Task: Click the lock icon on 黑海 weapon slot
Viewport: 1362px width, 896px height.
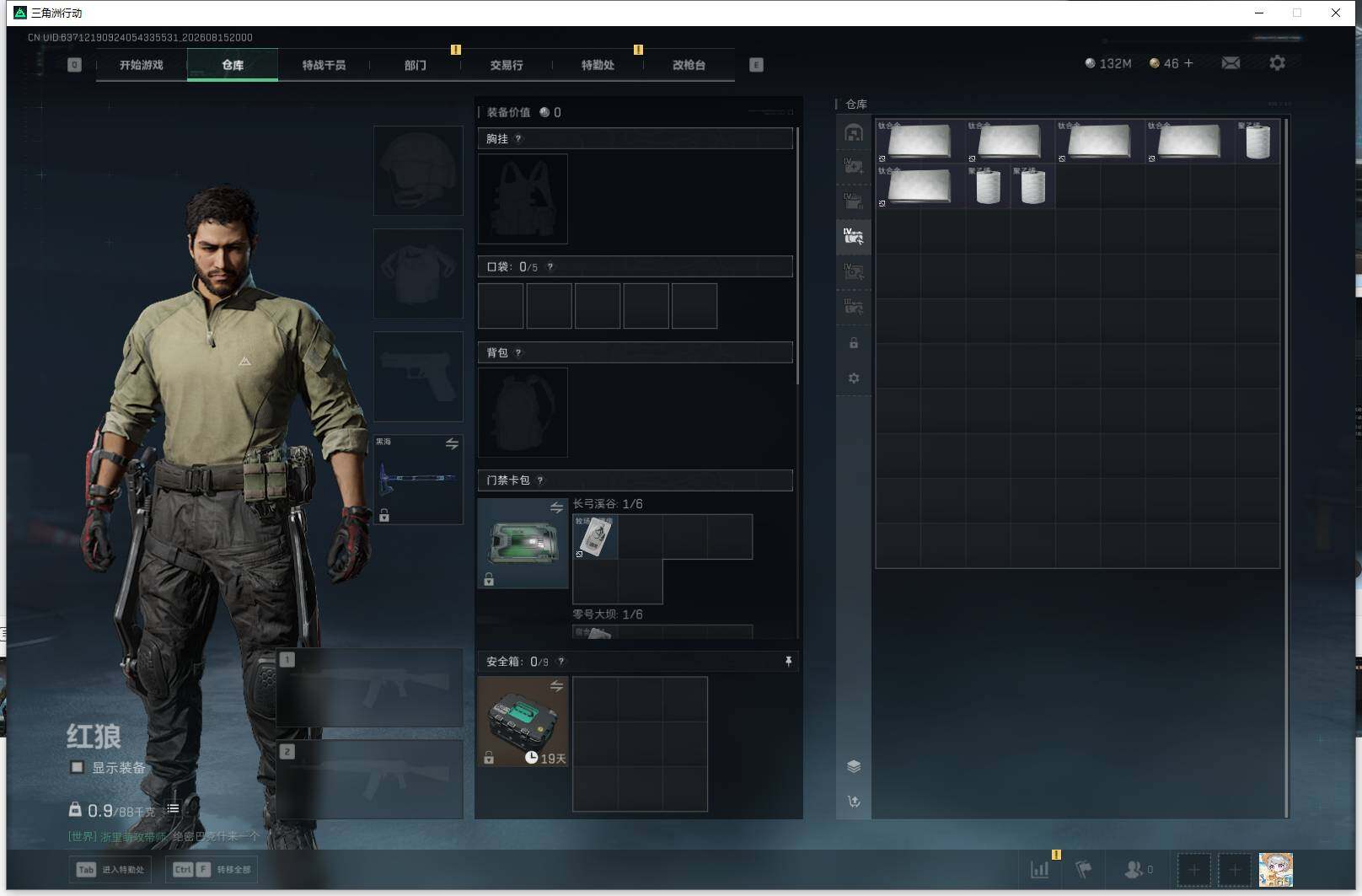Action: click(x=384, y=515)
